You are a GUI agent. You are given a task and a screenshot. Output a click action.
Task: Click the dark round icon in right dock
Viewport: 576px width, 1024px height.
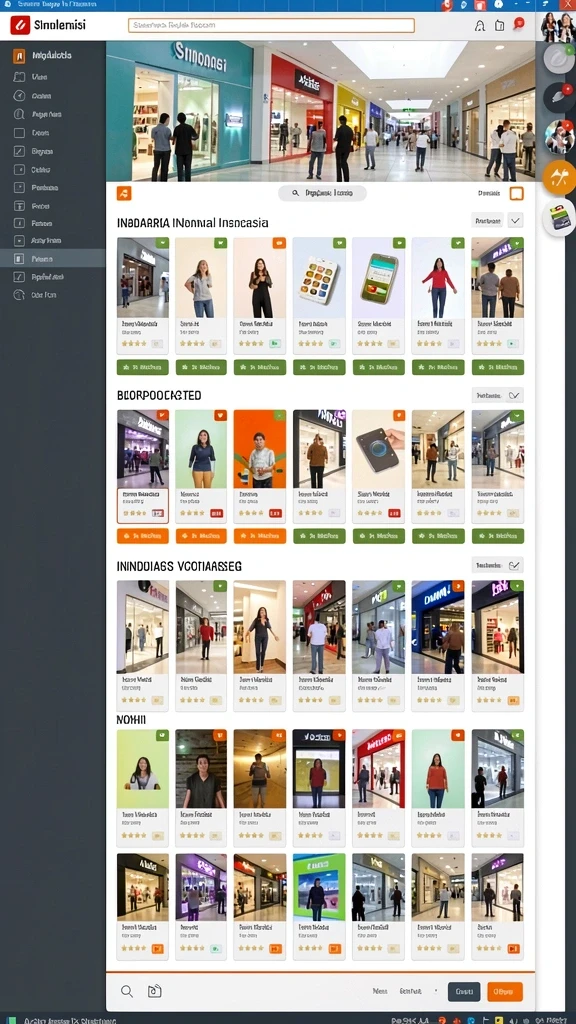[559, 97]
